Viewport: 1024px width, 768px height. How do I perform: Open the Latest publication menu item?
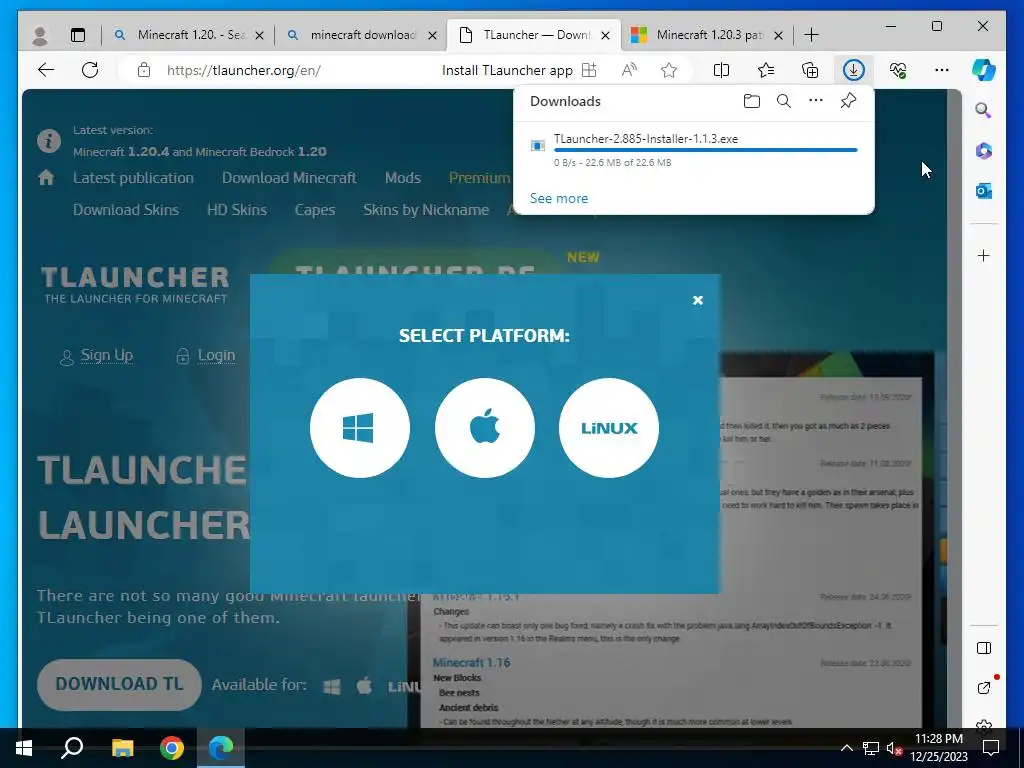click(x=133, y=178)
